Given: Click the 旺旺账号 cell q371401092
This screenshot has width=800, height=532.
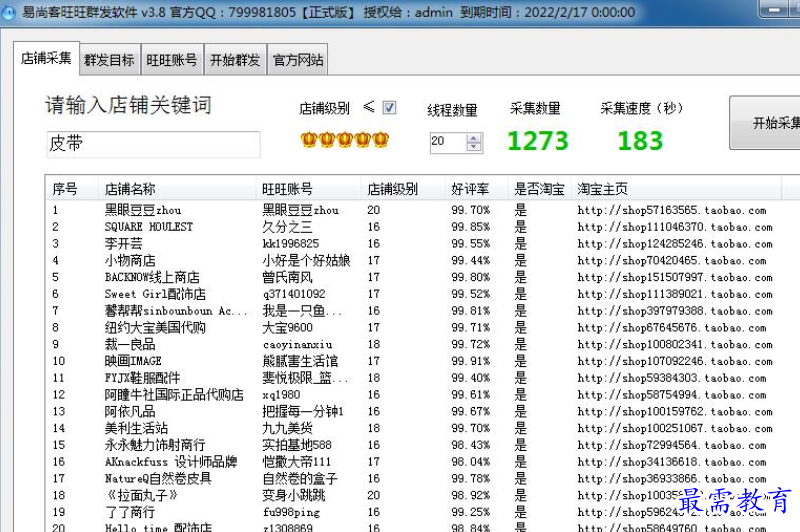Looking at the screenshot, I should (294, 294).
